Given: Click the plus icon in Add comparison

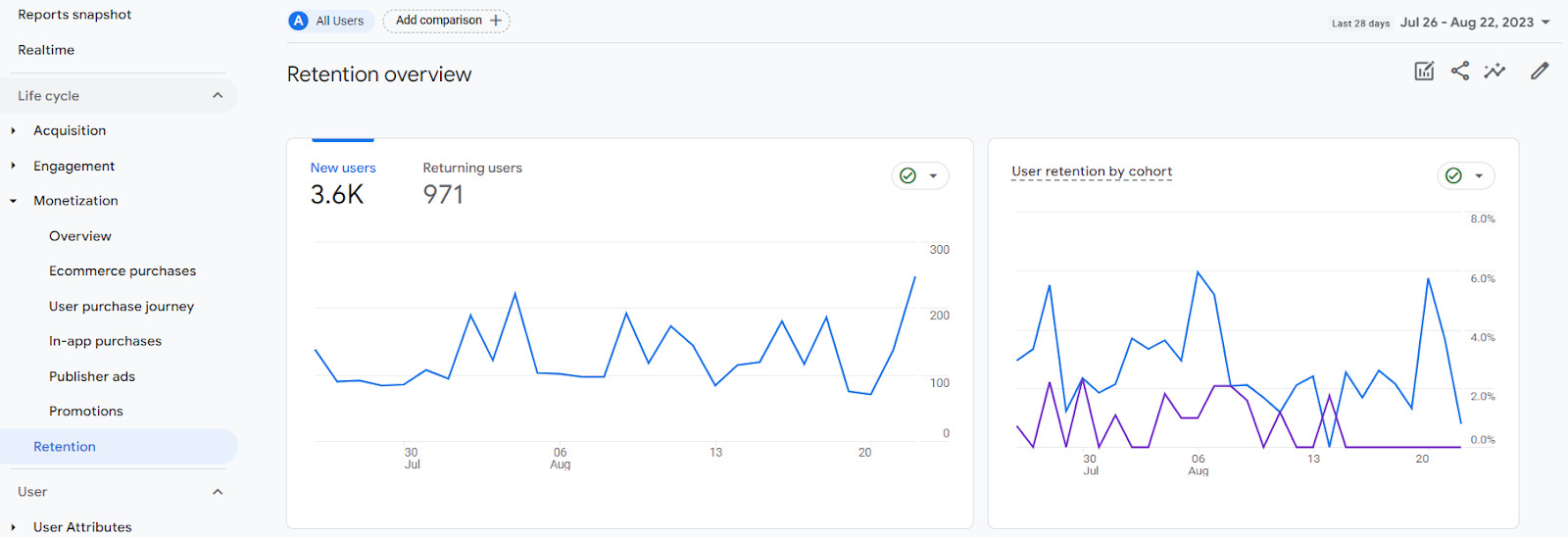Looking at the screenshot, I should 496,21.
